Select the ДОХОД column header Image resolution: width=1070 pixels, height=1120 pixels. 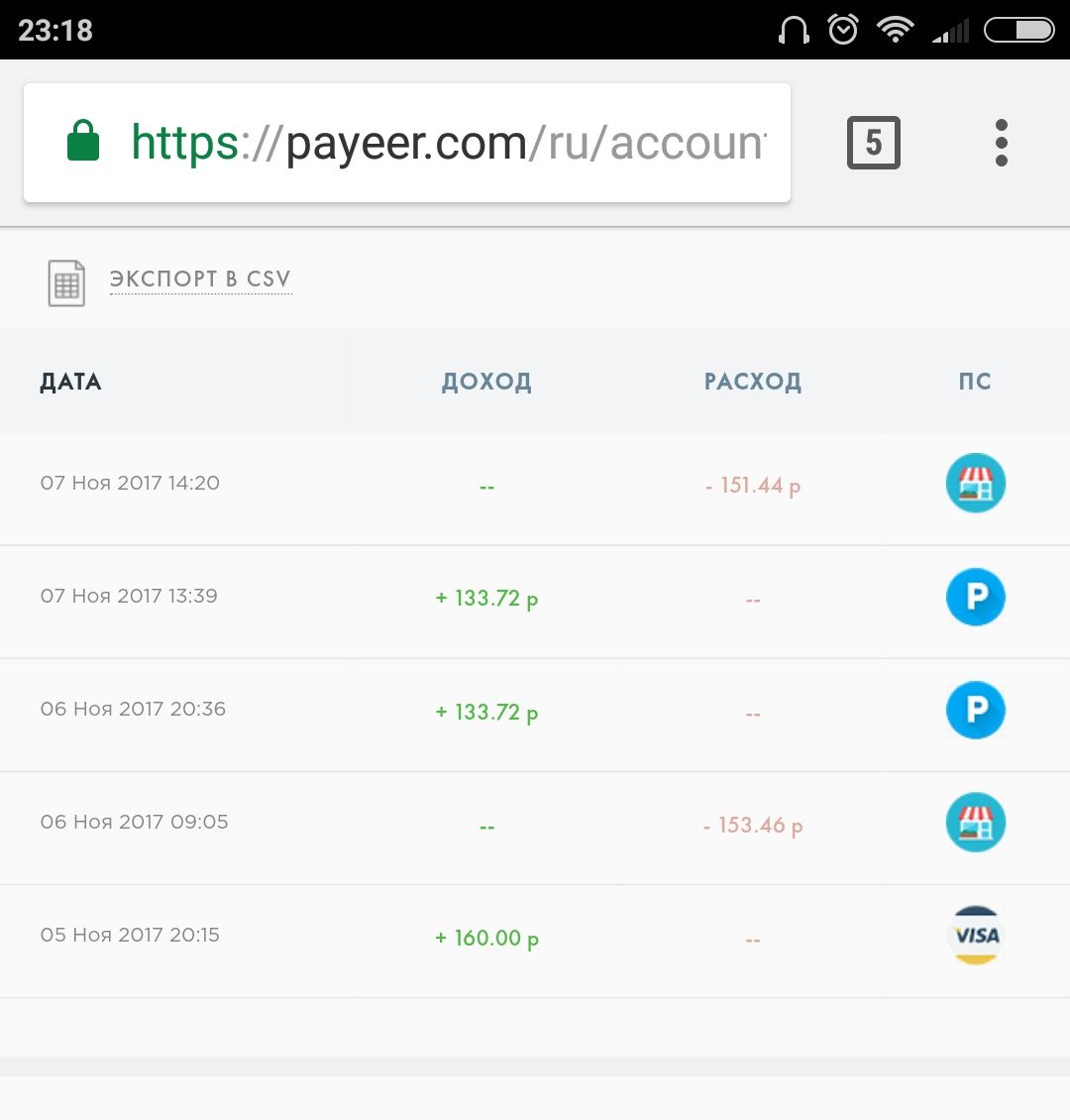coord(486,382)
